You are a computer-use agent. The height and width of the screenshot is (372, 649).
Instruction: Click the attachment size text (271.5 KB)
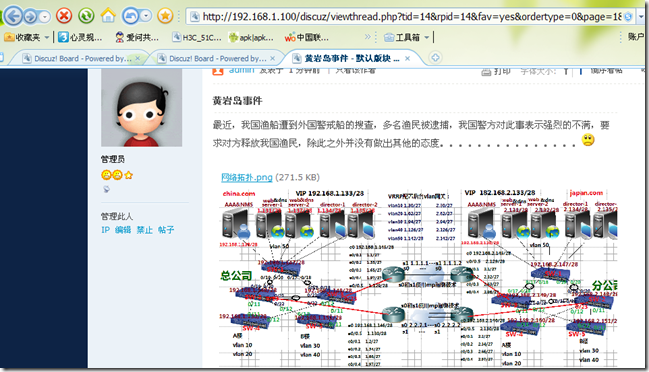point(297,178)
